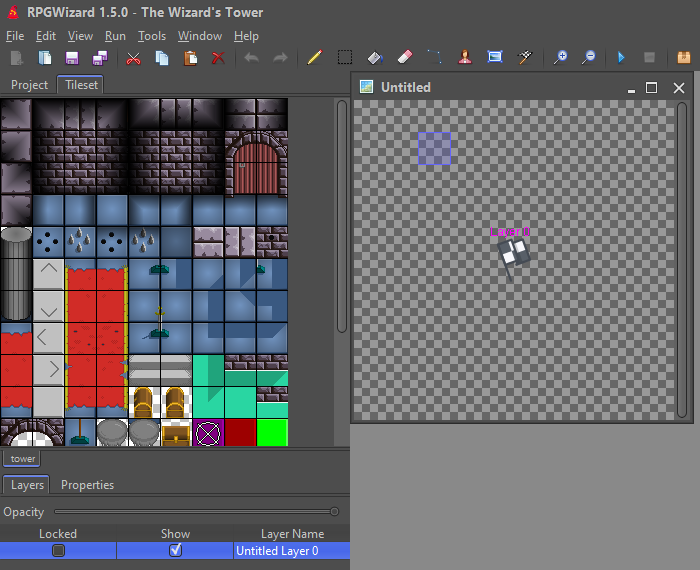Save the board with floppy icon
This screenshot has height=570, width=700.
[72, 58]
